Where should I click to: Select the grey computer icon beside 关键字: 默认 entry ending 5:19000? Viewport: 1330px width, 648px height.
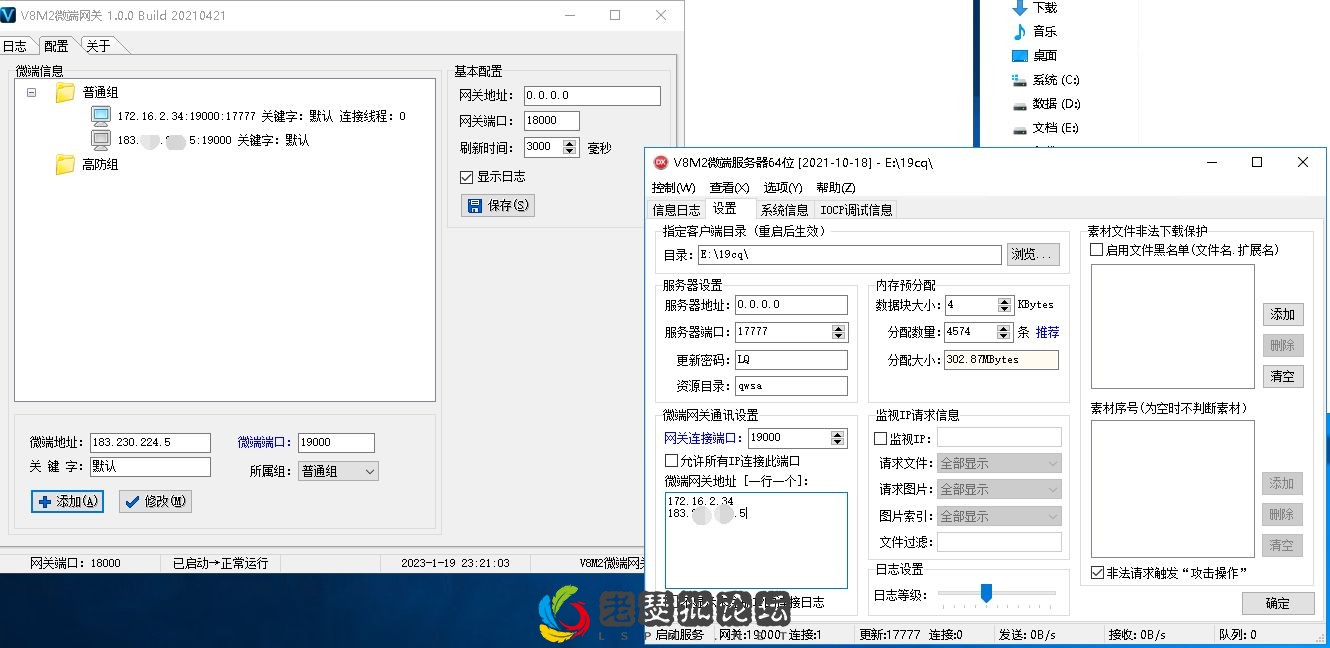(101, 140)
